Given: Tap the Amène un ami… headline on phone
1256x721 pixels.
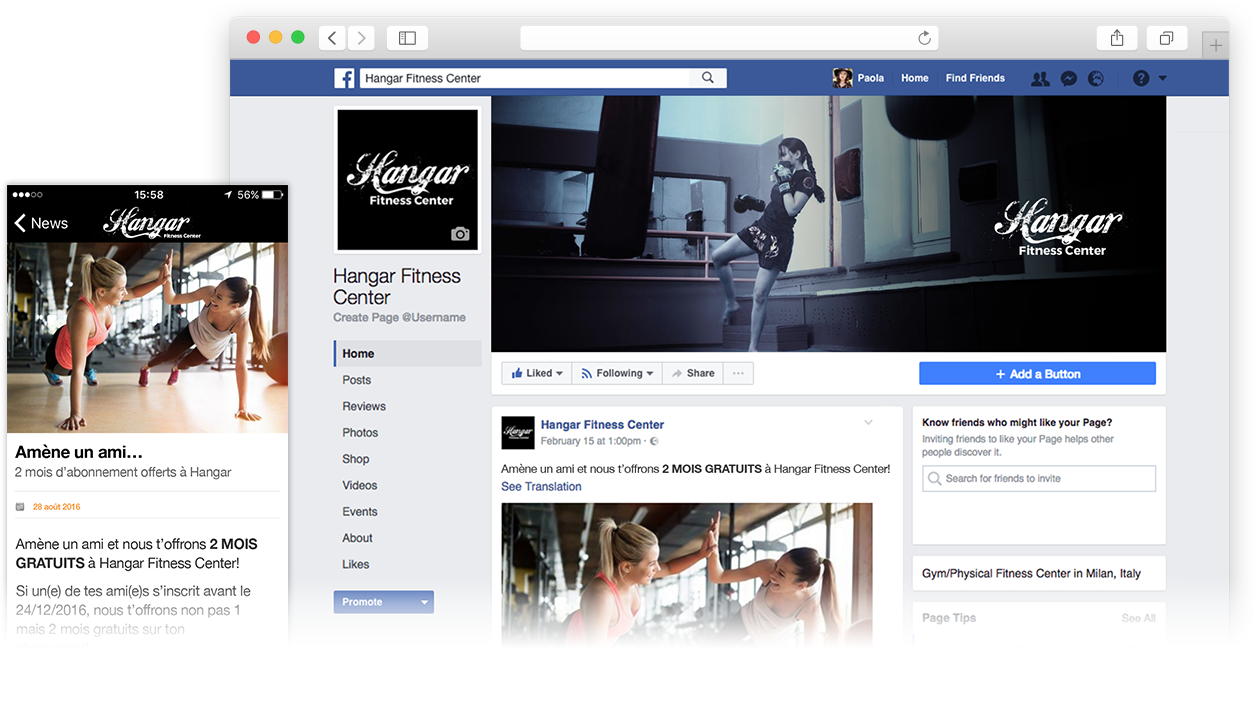Looking at the screenshot, I should 79,453.
